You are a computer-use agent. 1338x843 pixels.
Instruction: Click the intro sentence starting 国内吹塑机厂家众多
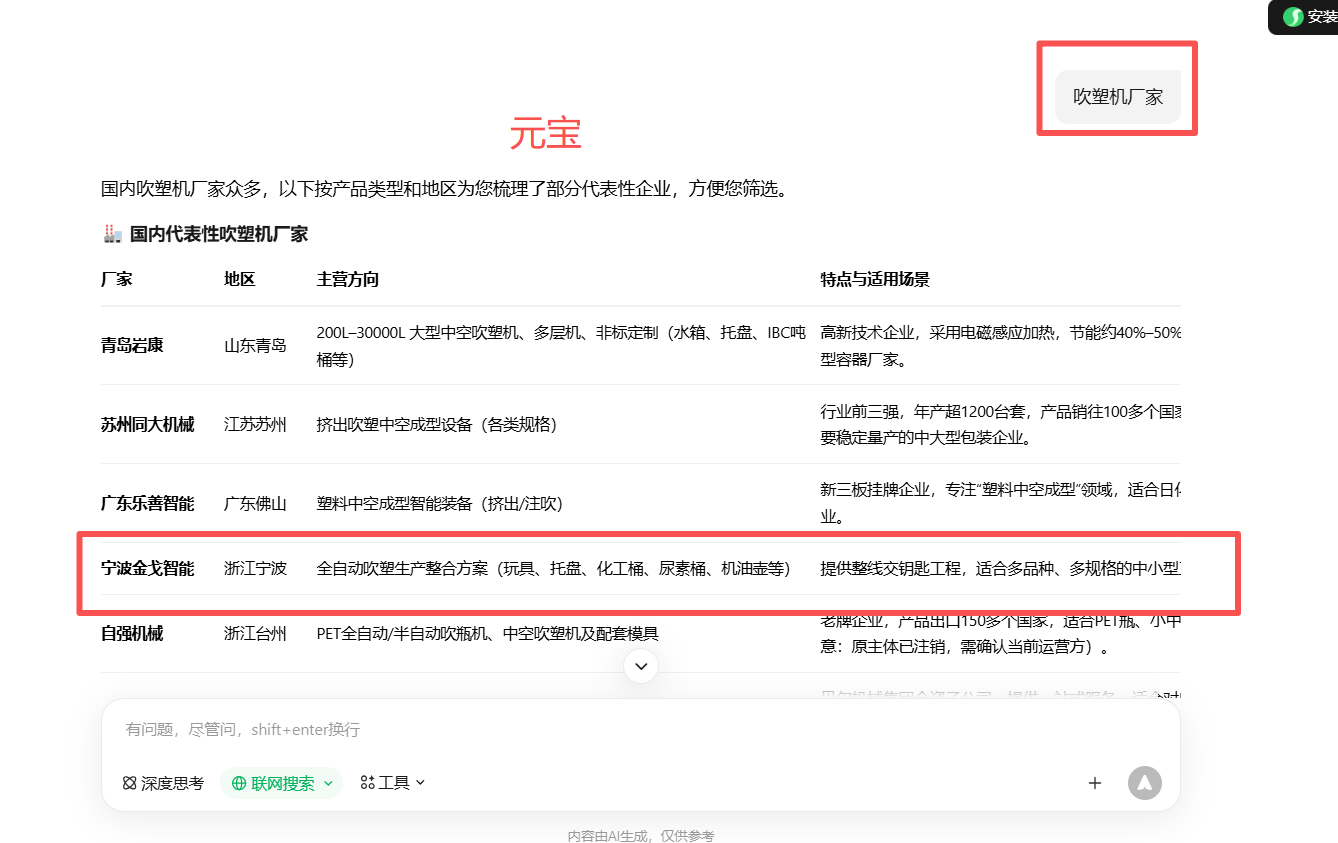[444, 188]
